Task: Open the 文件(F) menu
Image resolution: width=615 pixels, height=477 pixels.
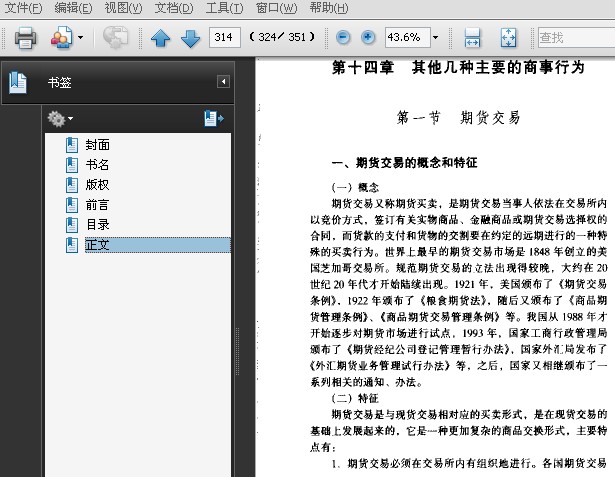Action: click(23, 8)
